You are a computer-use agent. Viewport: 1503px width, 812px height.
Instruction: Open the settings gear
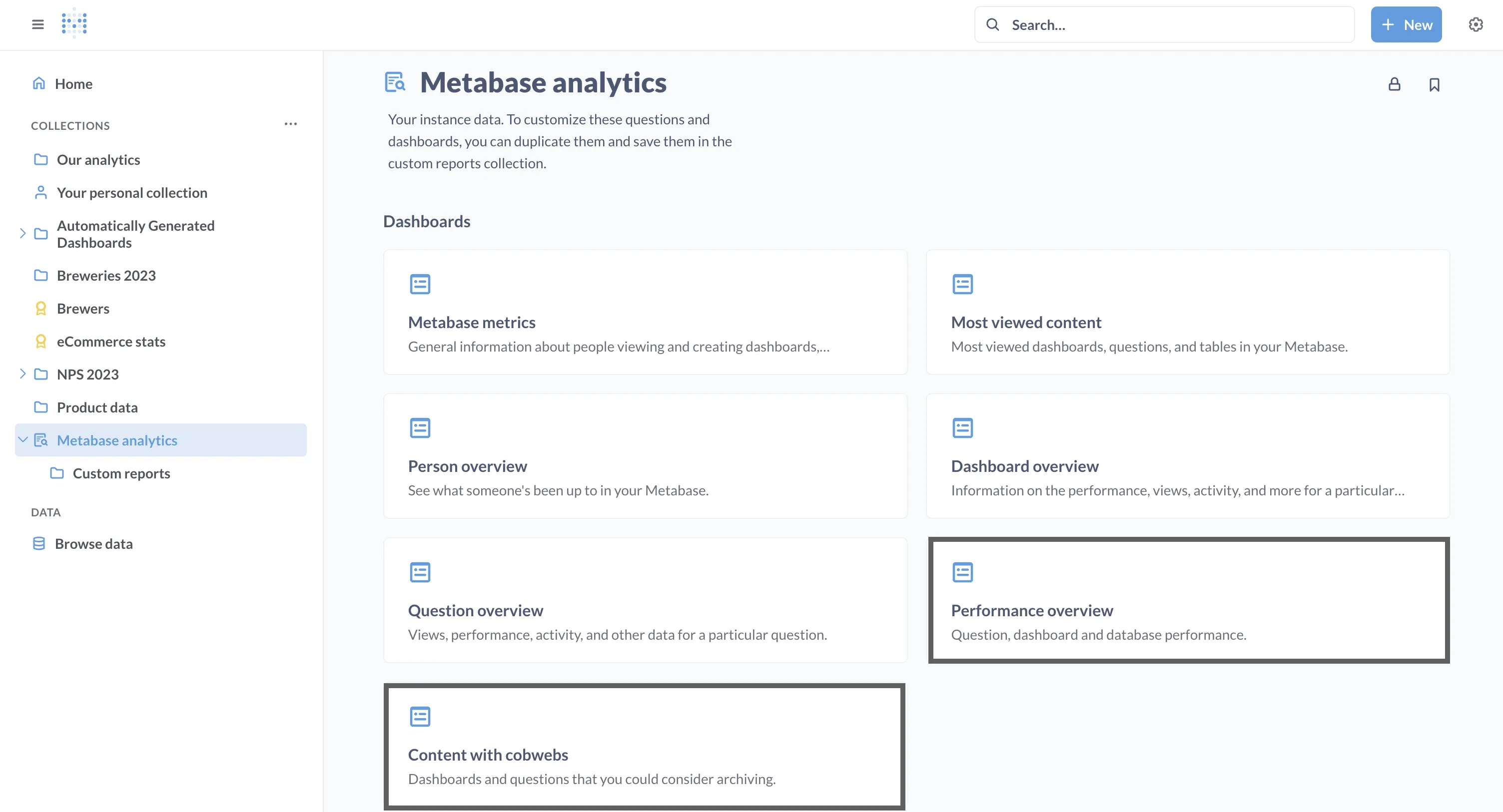click(1476, 24)
